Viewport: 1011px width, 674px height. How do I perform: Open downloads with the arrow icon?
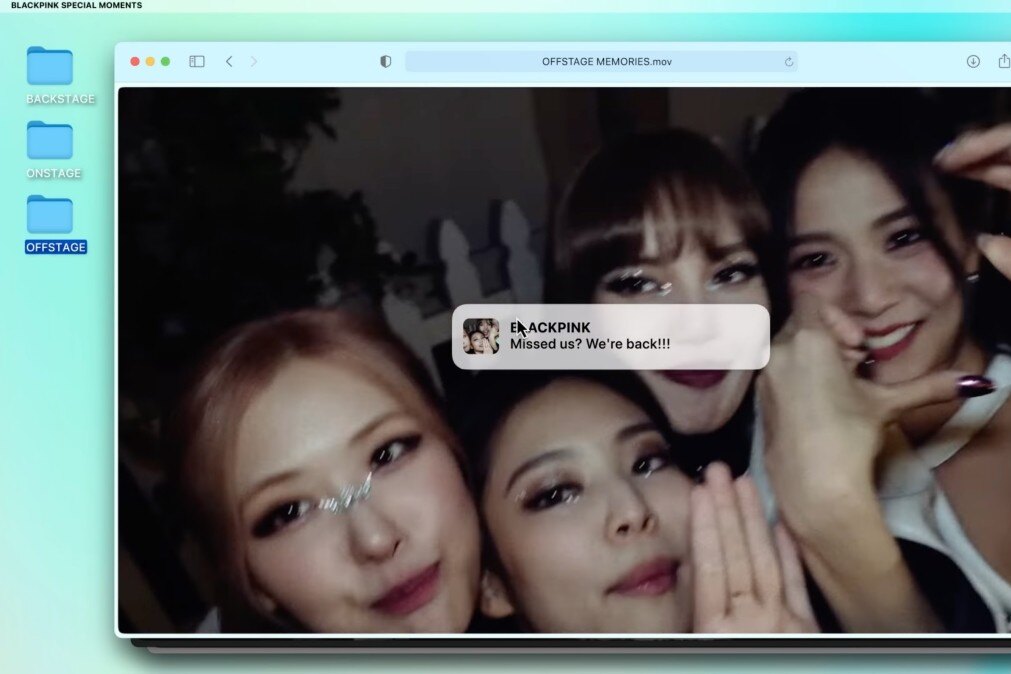click(x=973, y=61)
